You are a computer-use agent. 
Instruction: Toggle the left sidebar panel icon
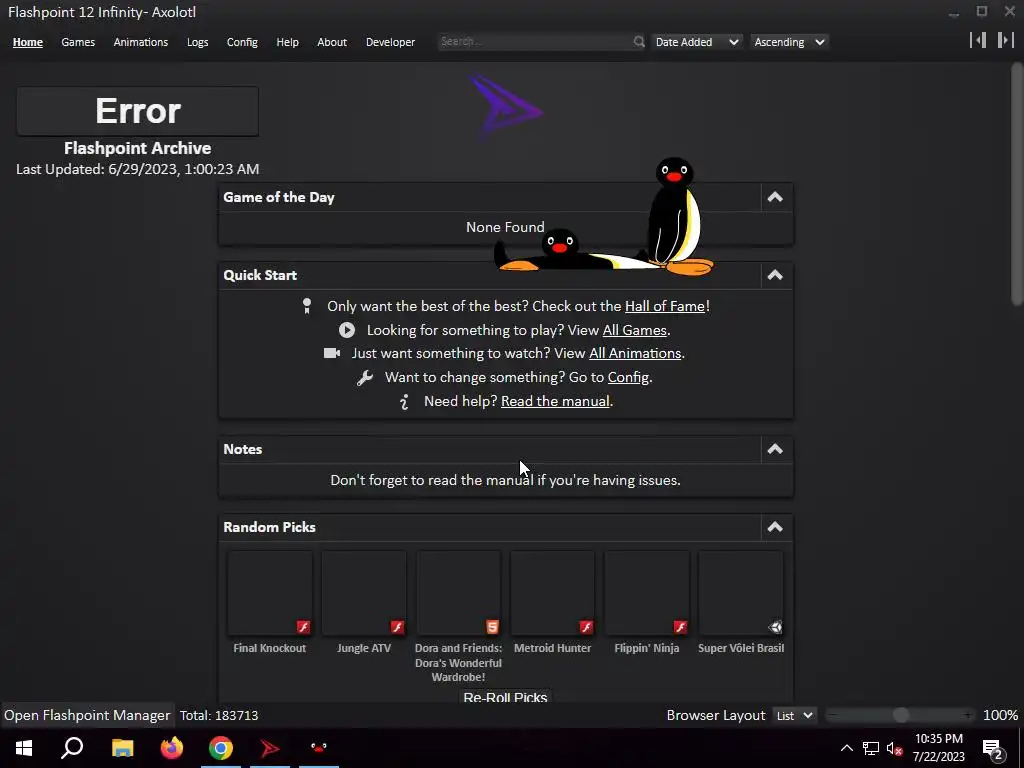click(x=978, y=40)
